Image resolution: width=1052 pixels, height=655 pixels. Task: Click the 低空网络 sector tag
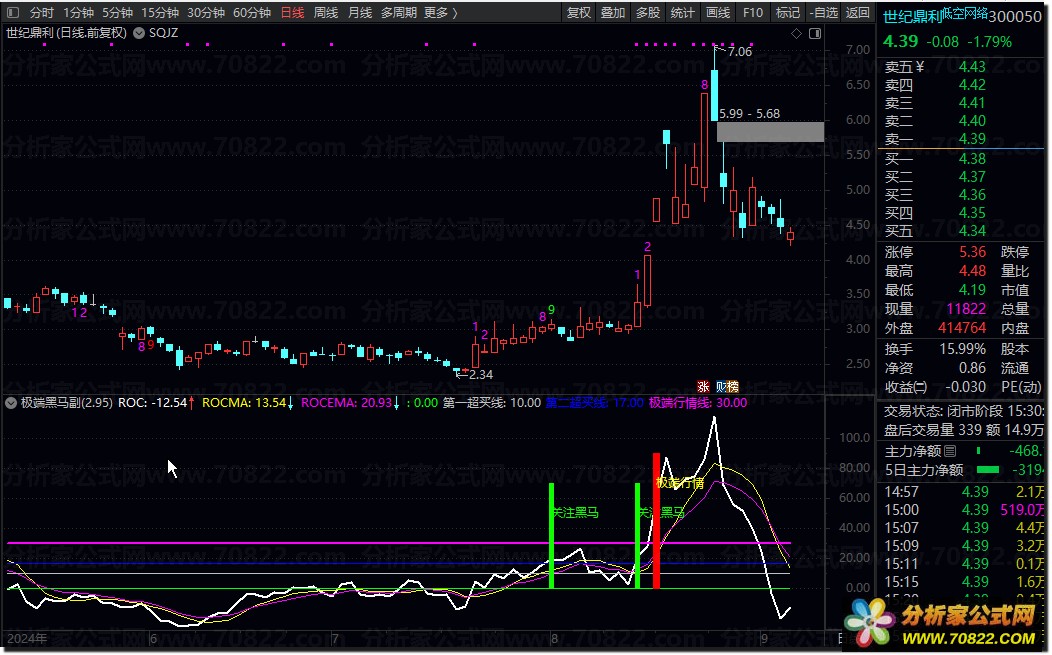(965, 13)
